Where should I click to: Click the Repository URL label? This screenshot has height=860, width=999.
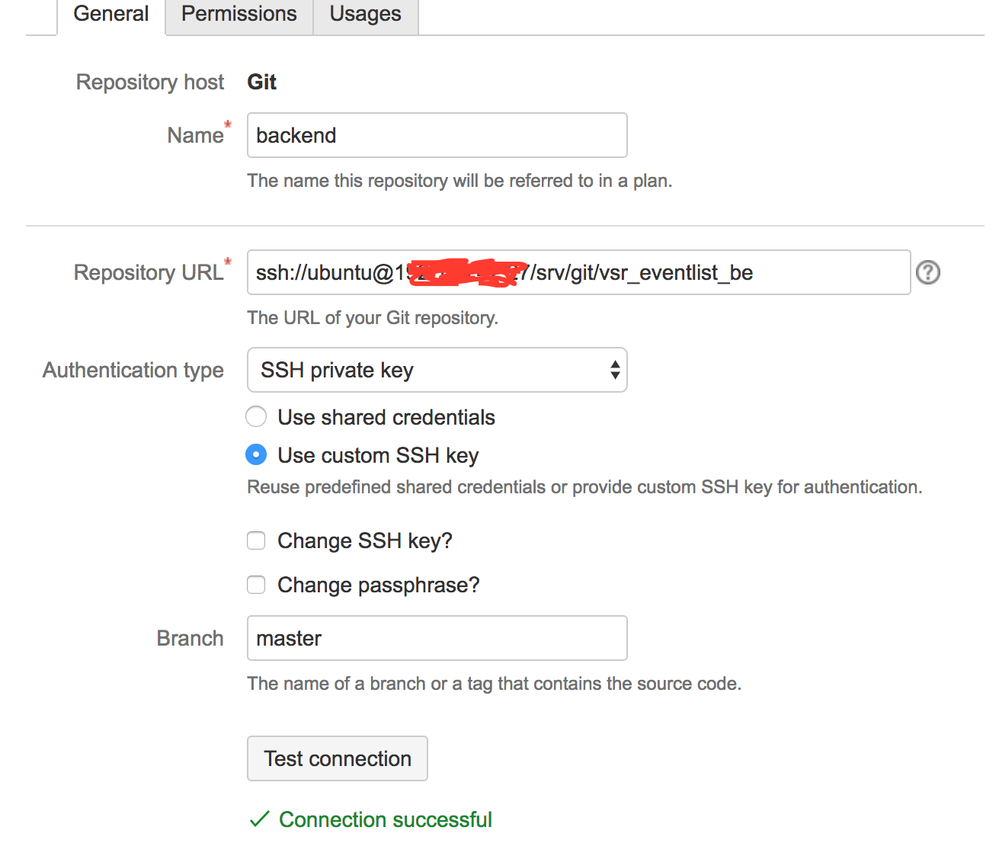pos(148,273)
